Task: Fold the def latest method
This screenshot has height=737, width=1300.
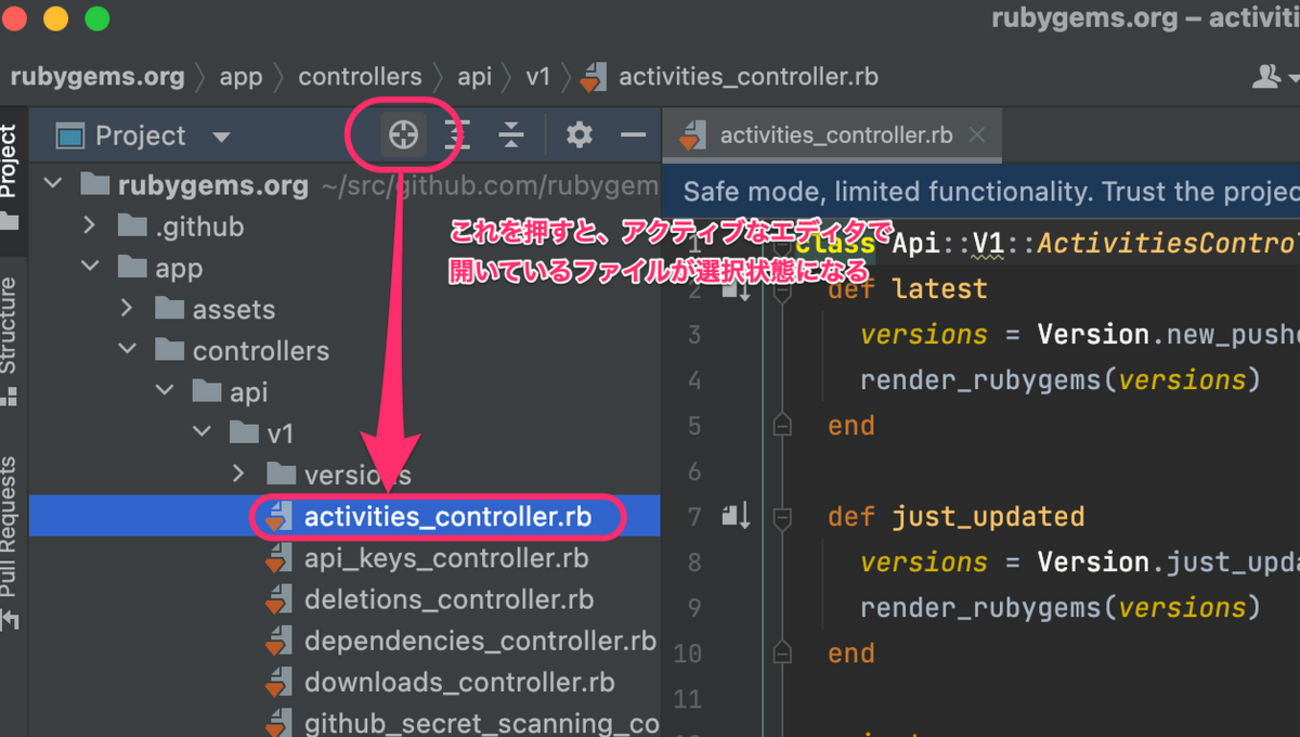Action: coord(783,290)
